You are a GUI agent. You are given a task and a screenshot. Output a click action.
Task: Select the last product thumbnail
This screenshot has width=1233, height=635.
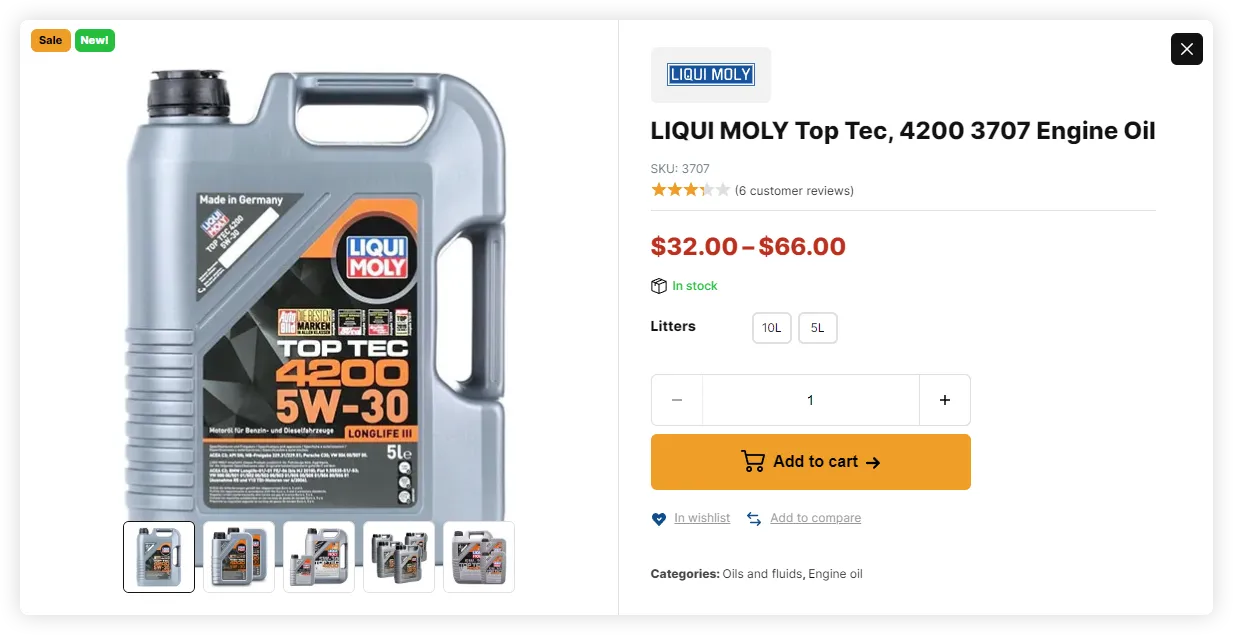click(478, 556)
